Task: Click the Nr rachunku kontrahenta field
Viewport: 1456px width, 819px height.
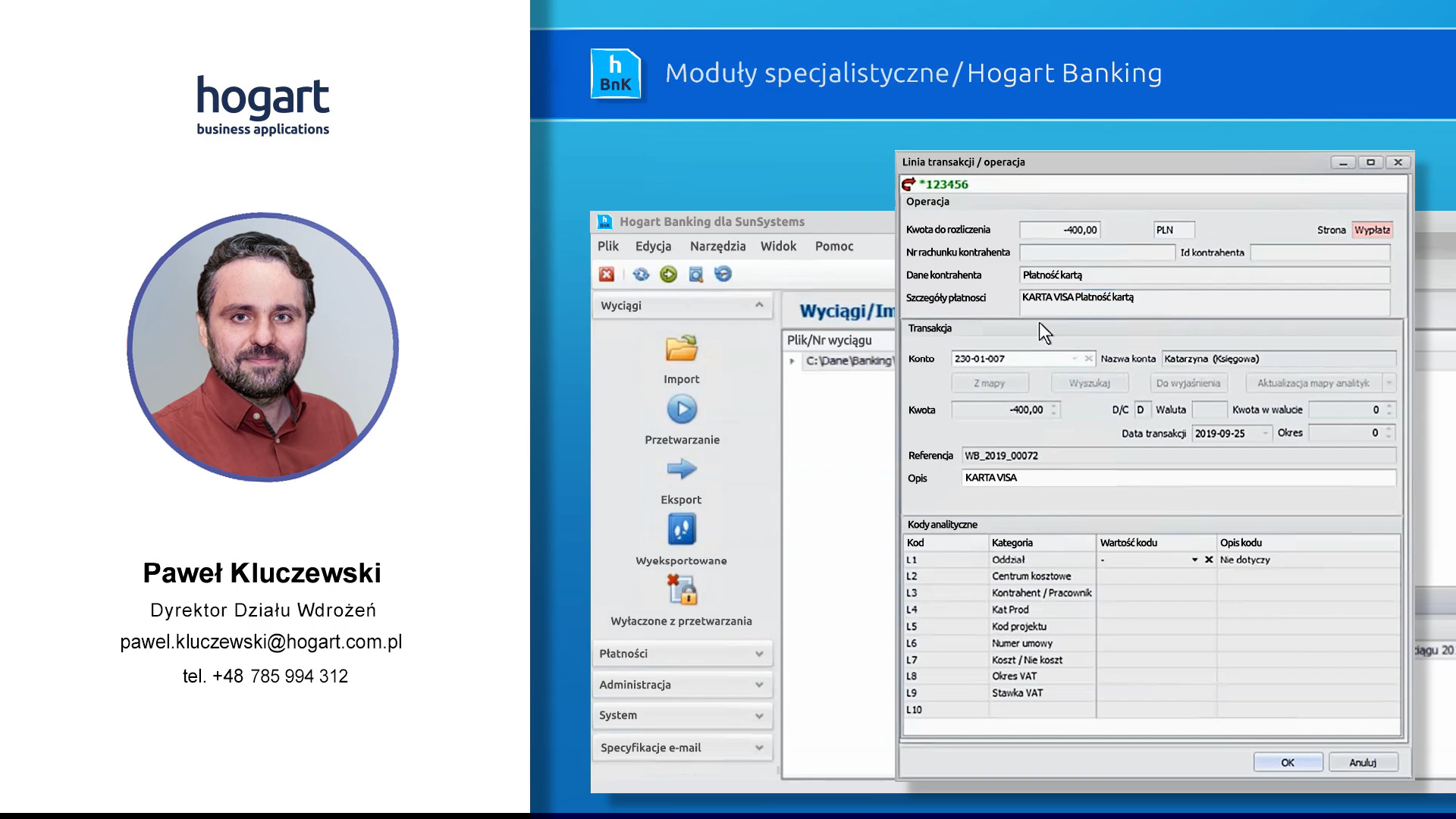Action: [x=1097, y=253]
